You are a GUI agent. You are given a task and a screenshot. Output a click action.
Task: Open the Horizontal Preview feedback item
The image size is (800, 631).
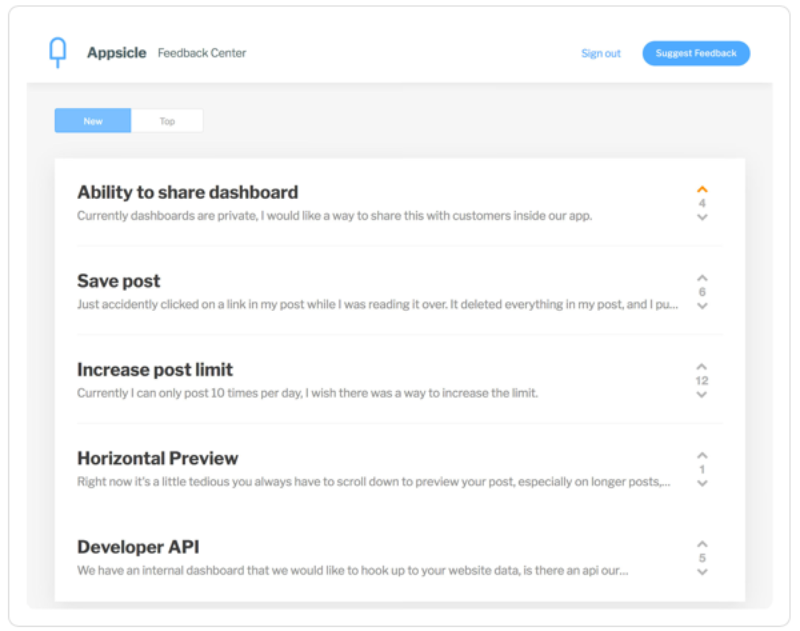click(158, 458)
